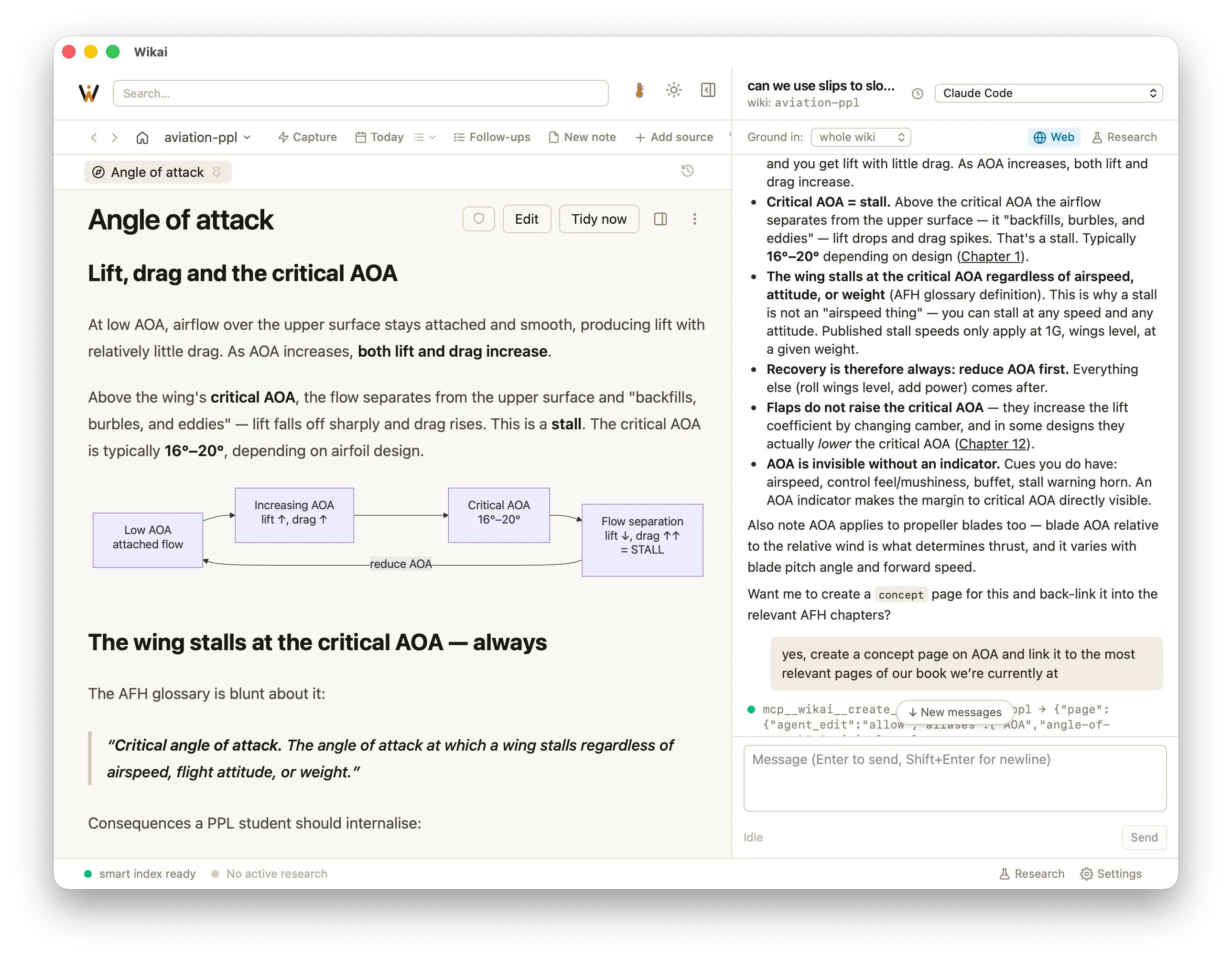Viewport: 1232px width, 960px height.
Task: Open the Follow-ups toolbar item
Action: coord(491,137)
